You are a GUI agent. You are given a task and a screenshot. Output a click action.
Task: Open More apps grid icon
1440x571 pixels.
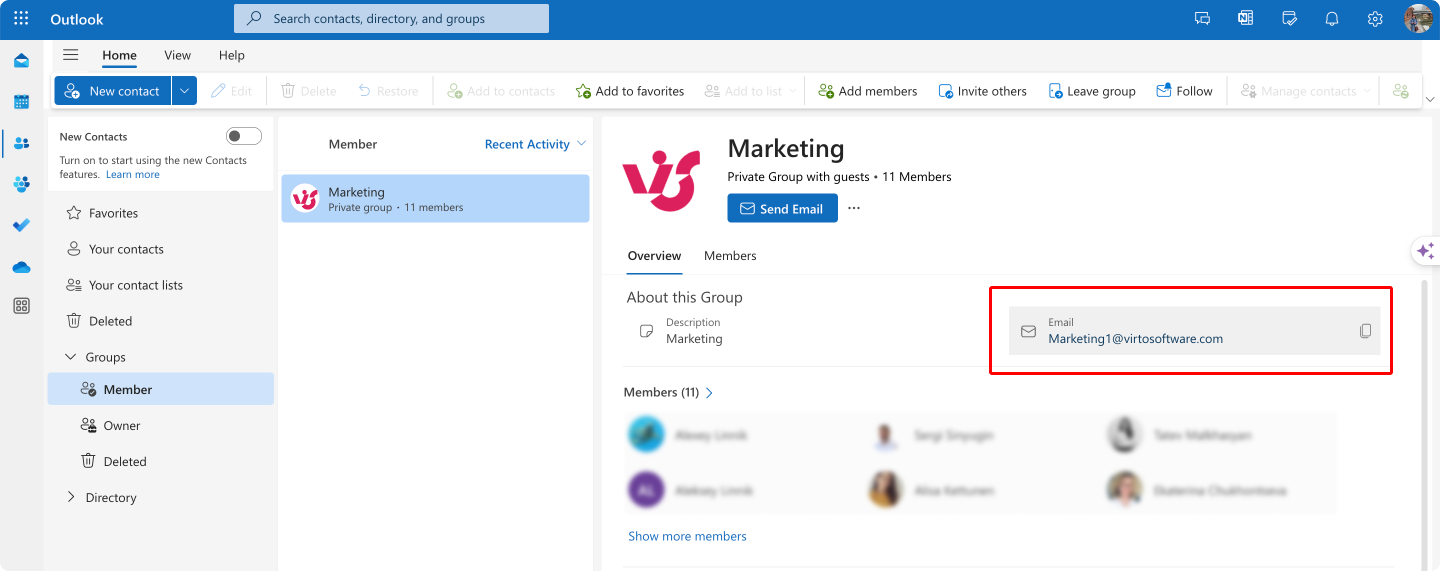click(x=21, y=306)
